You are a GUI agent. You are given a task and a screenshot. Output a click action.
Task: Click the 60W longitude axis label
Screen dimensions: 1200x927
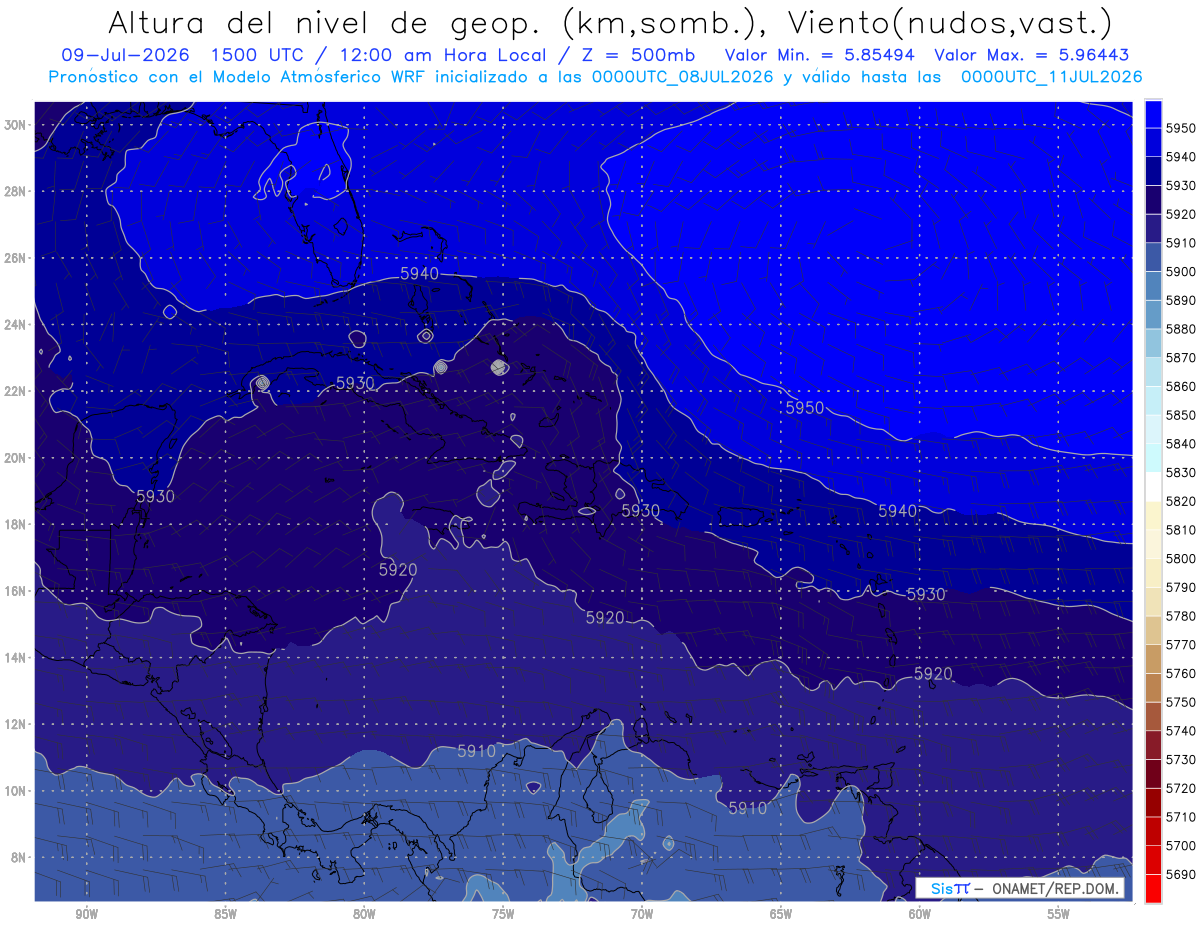coord(920,914)
